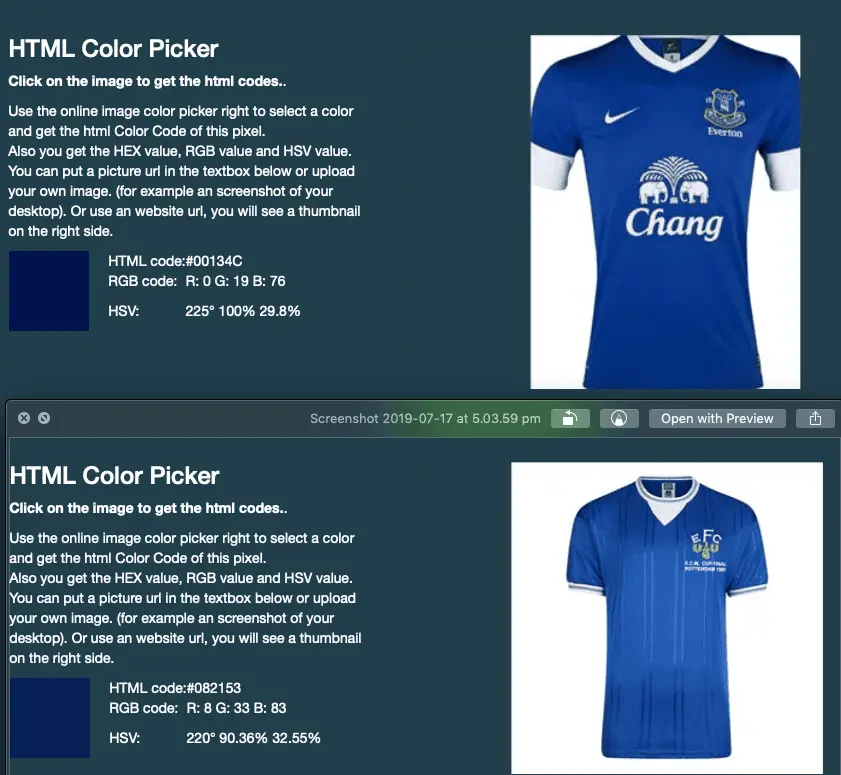This screenshot has width=841, height=775.
Task: Share the screenshot via the share icon
Action: [815, 418]
